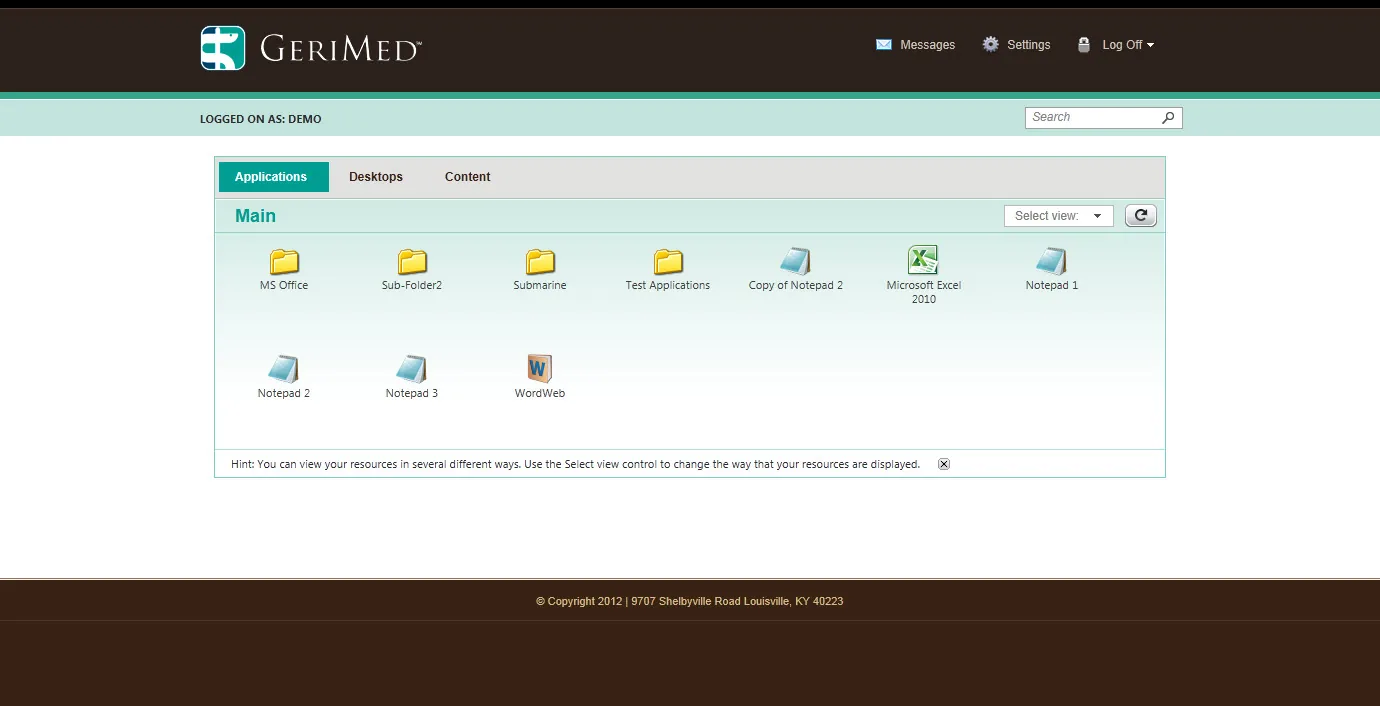
Task: Open the Settings link
Action: pos(1028,45)
